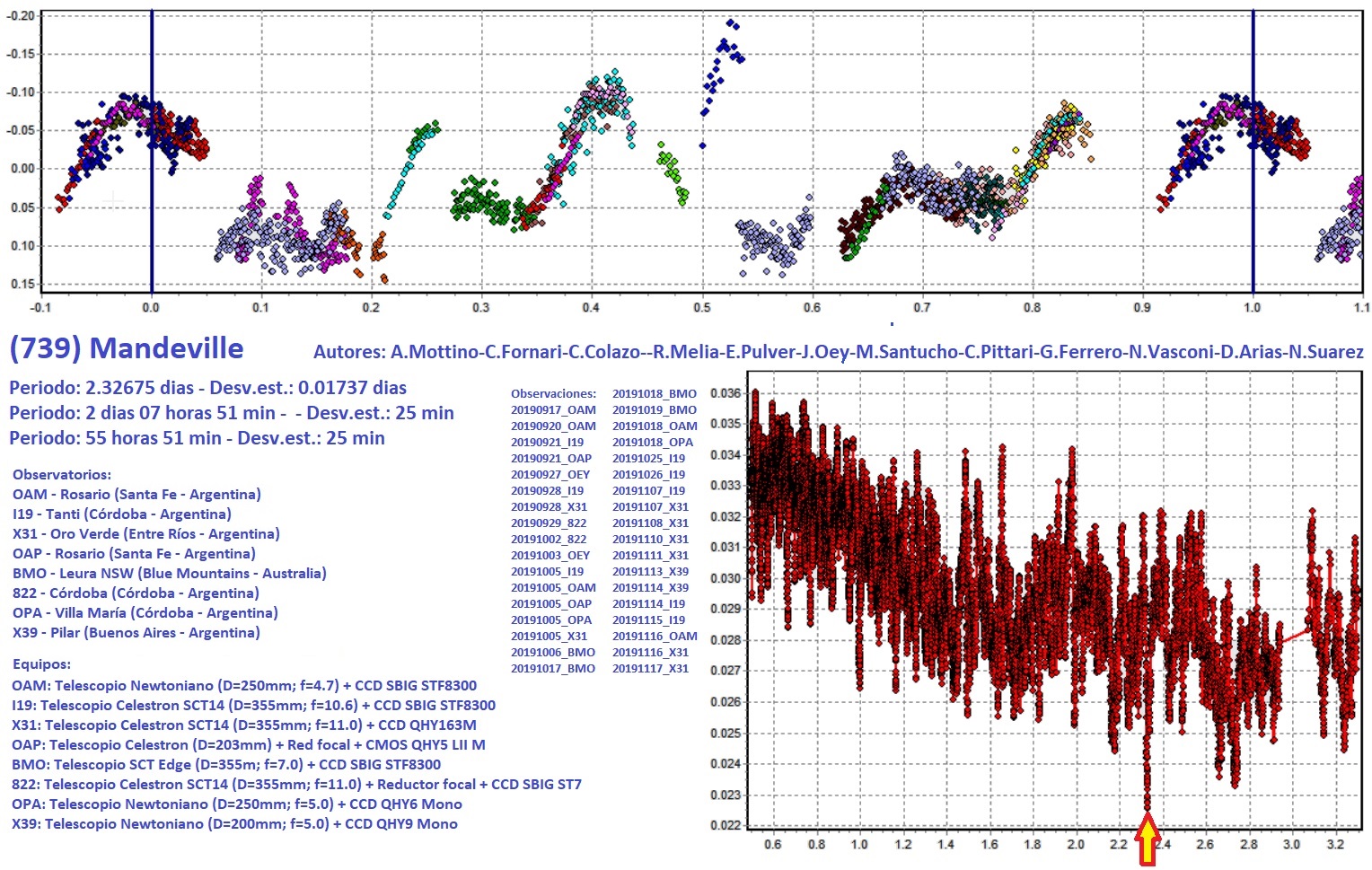Screen dimensions: 1372x870
Task: Click observation entry "20190920_OAM"
Action: click(x=553, y=426)
